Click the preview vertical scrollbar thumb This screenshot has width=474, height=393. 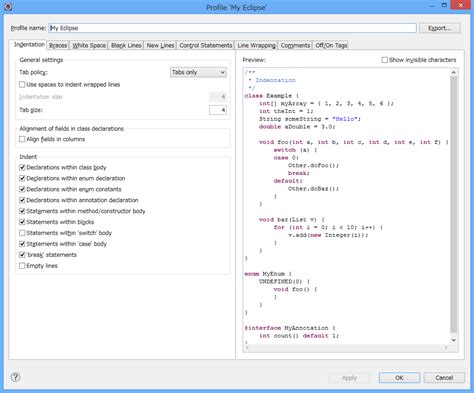click(x=453, y=204)
